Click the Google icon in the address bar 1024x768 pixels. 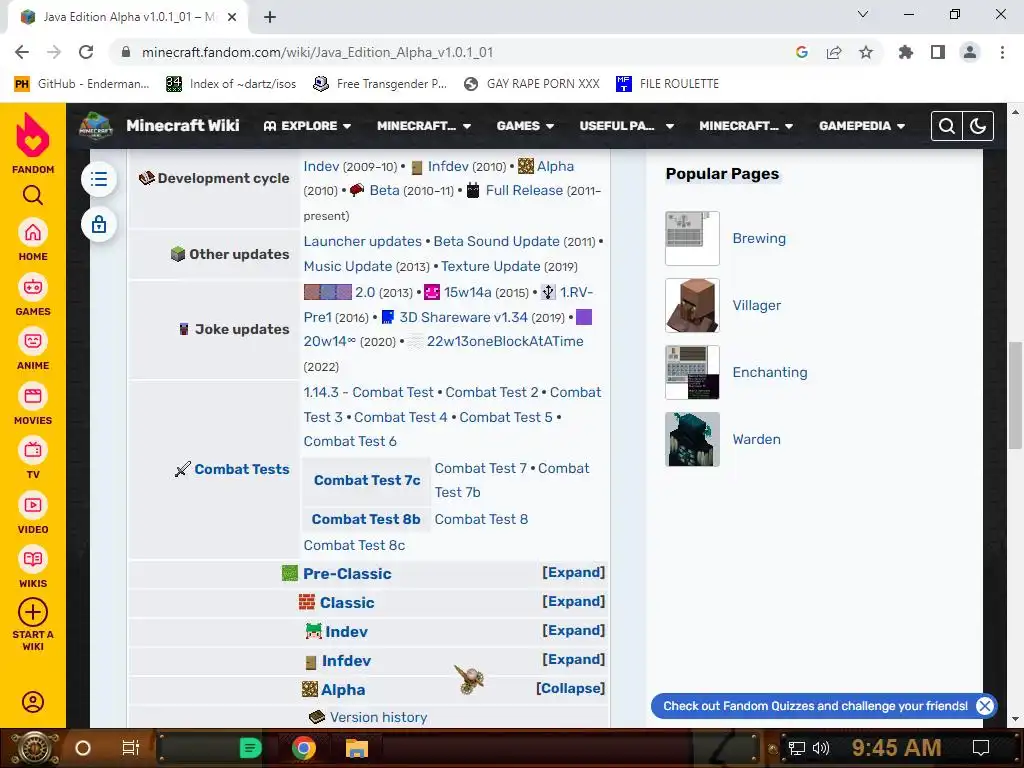(802, 52)
